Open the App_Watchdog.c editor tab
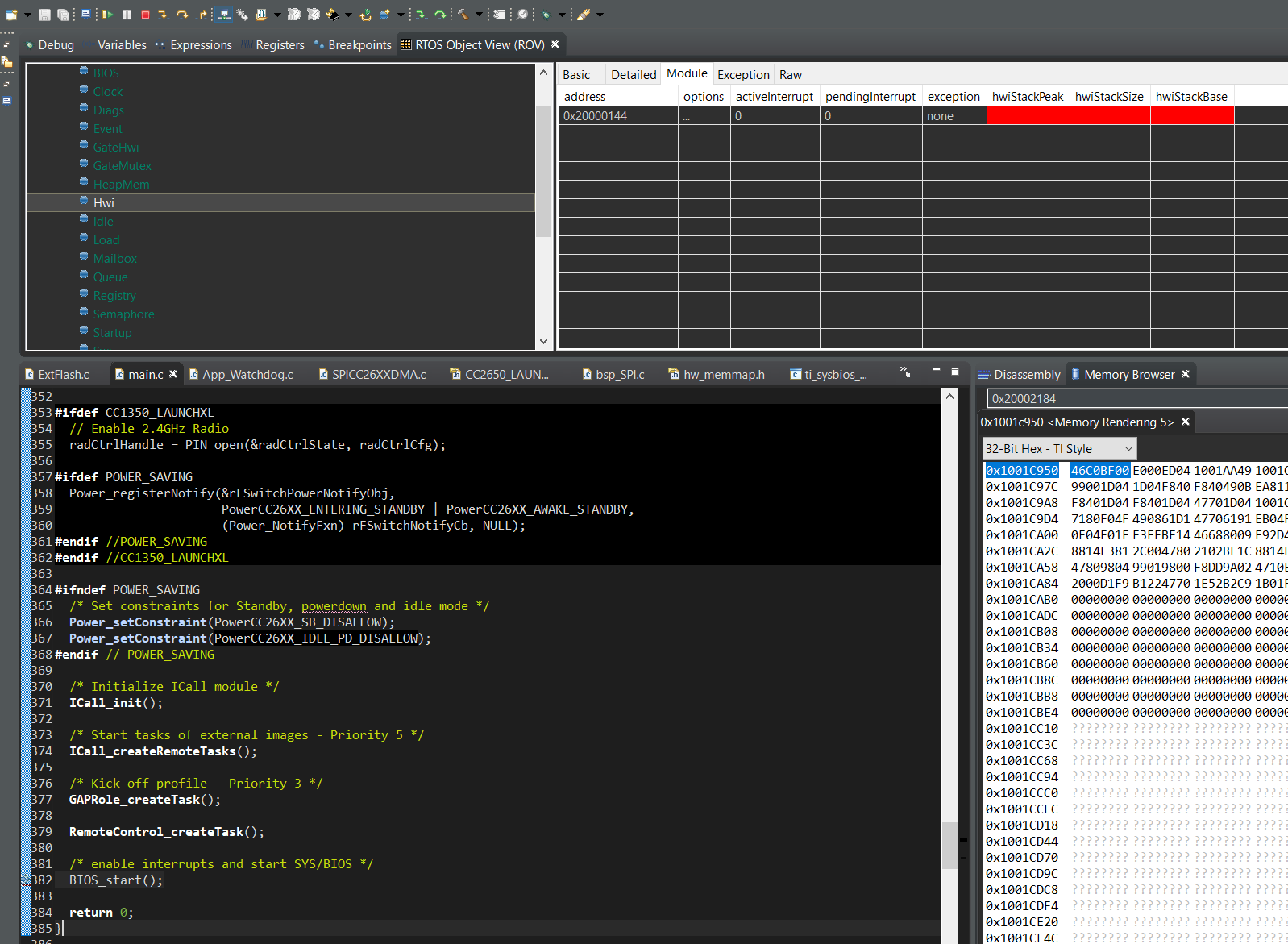 click(x=247, y=375)
